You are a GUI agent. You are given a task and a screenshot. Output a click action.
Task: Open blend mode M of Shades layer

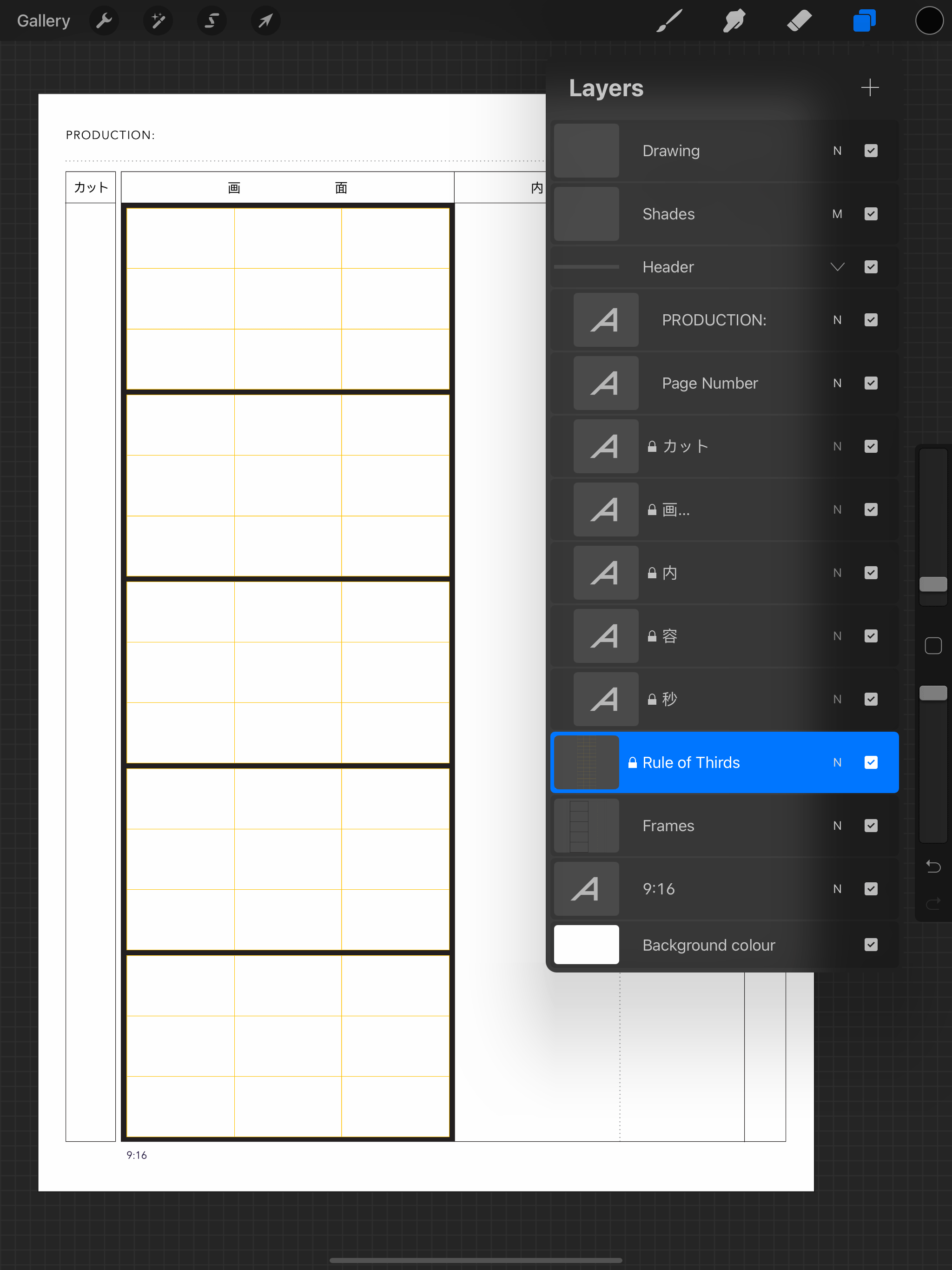[837, 214]
